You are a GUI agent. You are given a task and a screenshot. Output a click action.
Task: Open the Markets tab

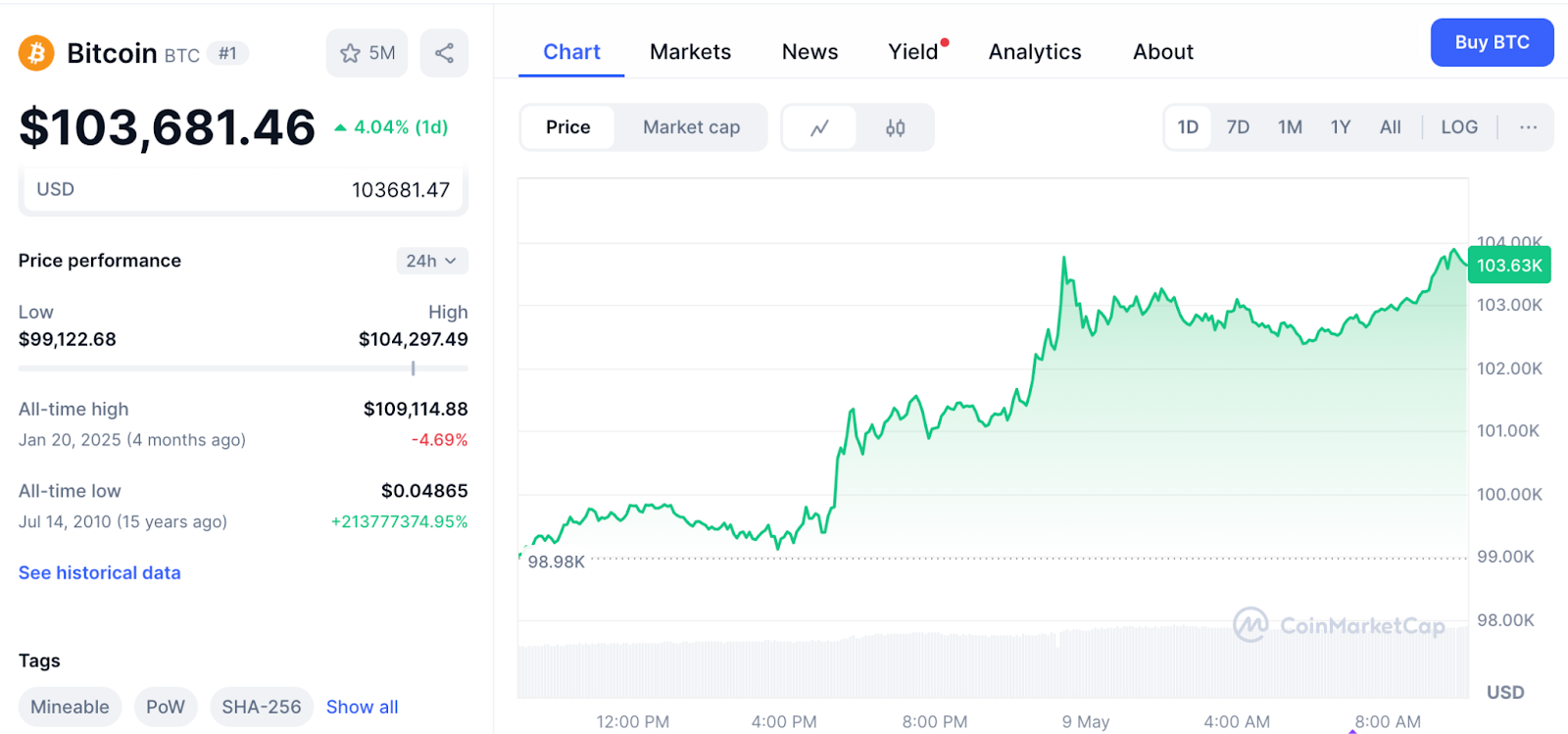(x=690, y=52)
